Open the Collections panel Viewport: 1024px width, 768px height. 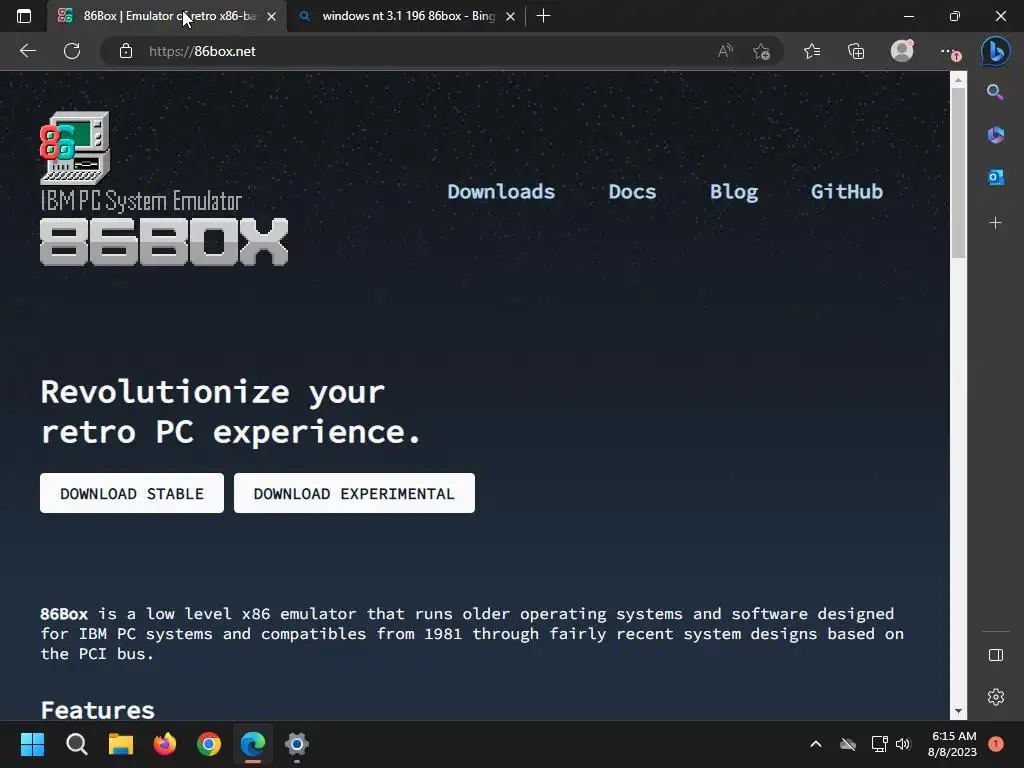[856, 51]
